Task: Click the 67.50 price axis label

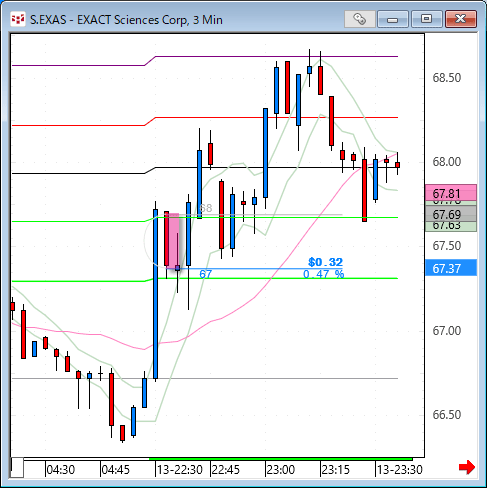Action: [x=447, y=246]
